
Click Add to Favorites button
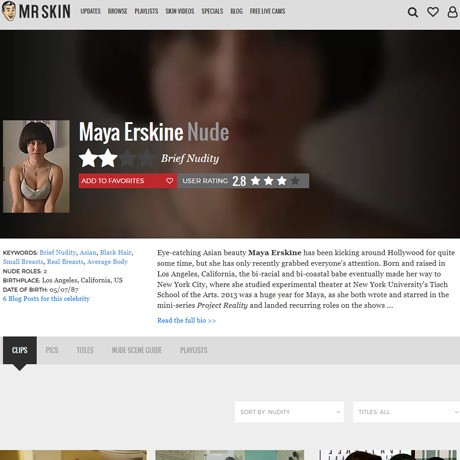point(127,181)
